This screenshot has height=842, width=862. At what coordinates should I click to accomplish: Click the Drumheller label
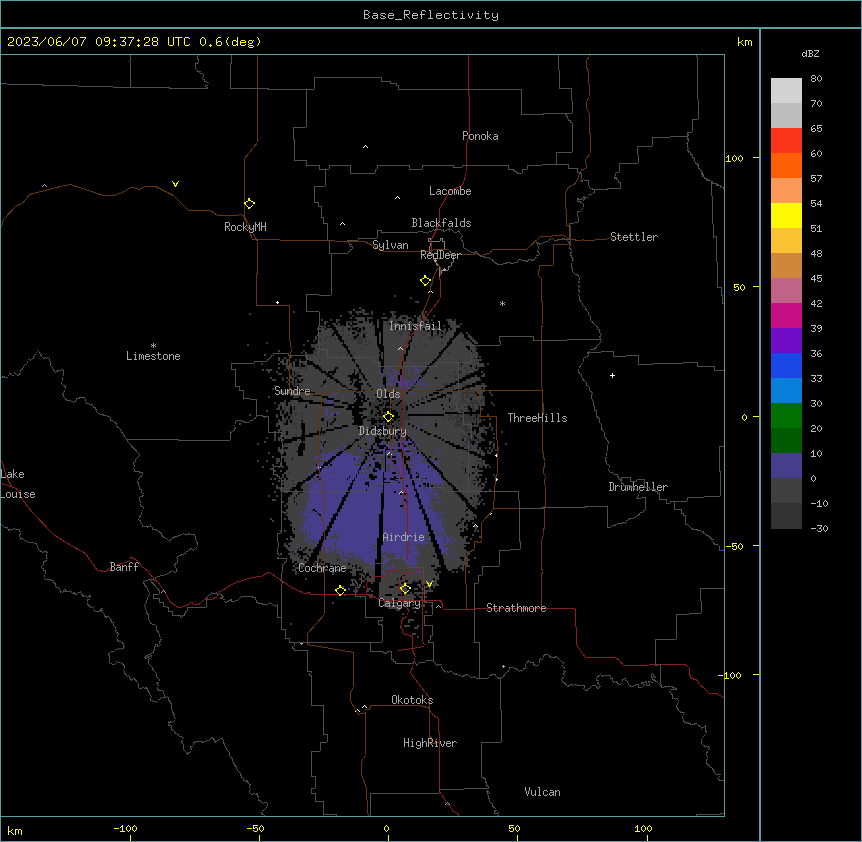638,487
